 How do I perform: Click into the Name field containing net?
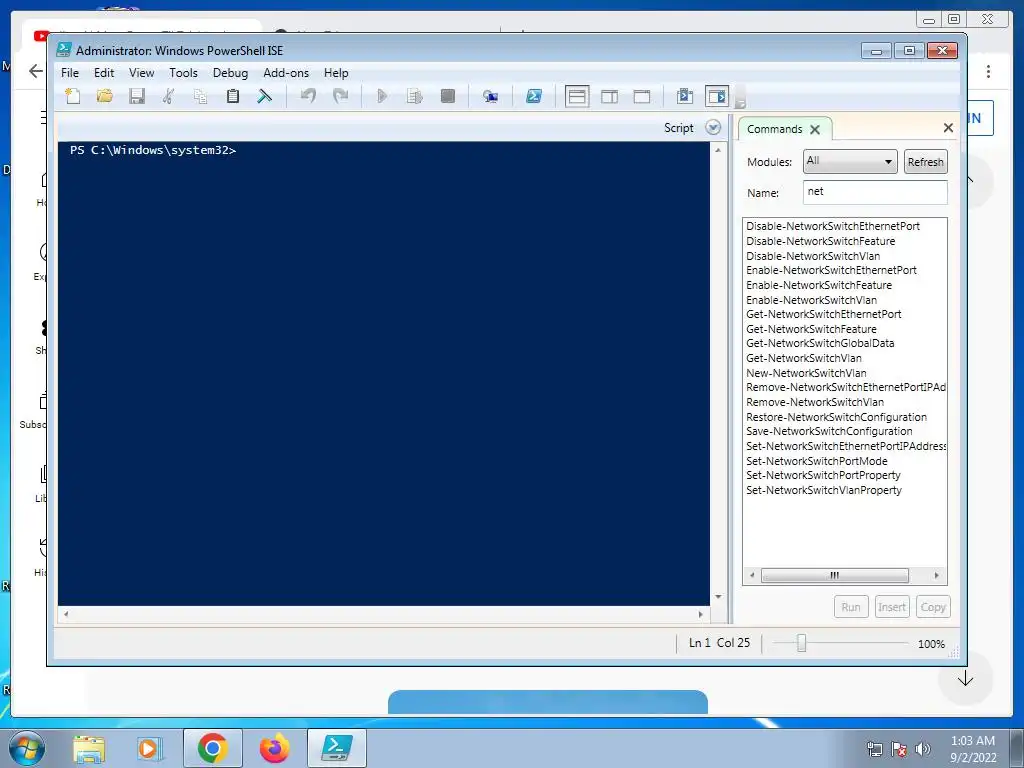[875, 192]
